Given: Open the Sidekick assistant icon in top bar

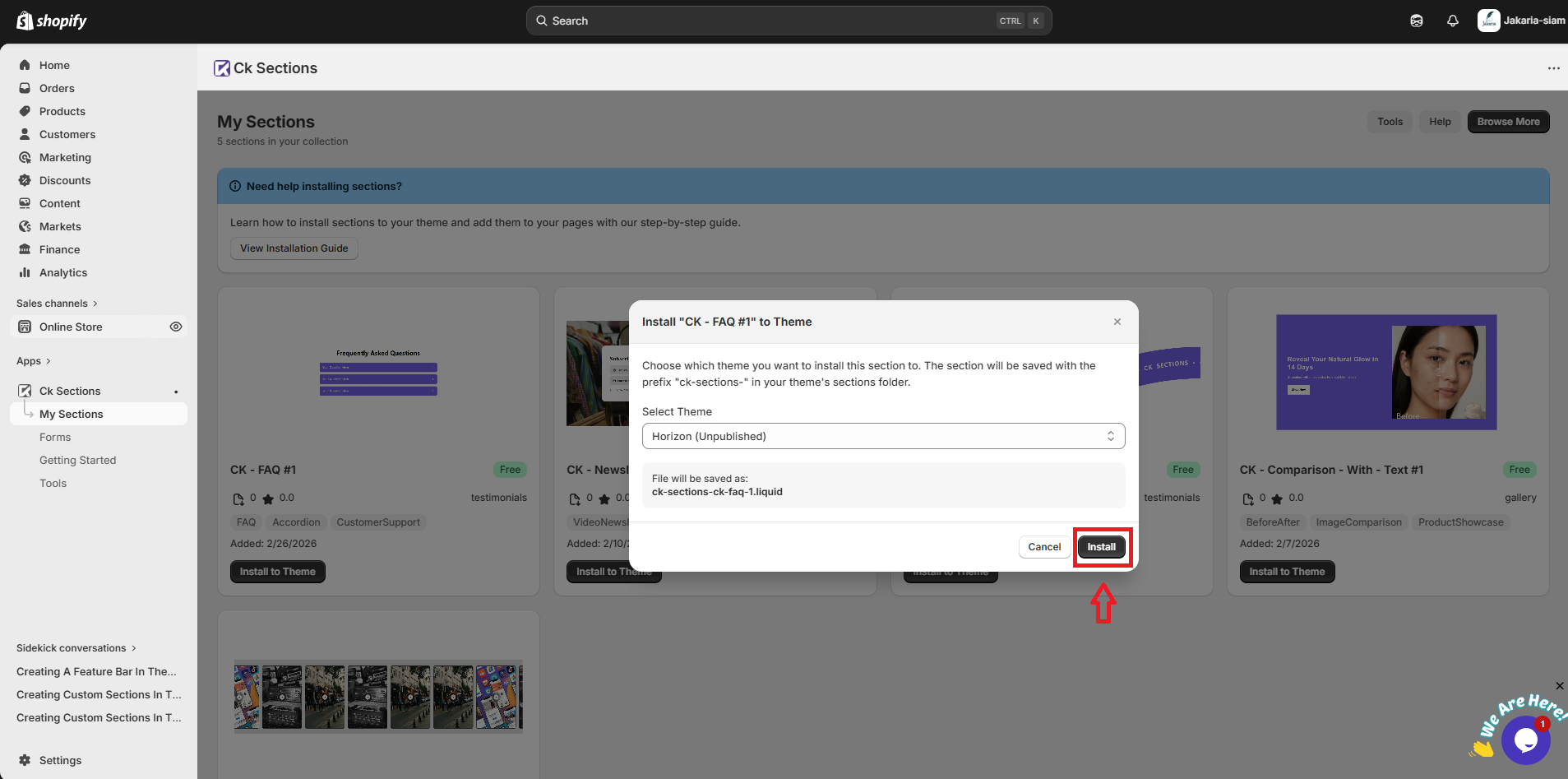Looking at the screenshot, I should pos(1416,21).
